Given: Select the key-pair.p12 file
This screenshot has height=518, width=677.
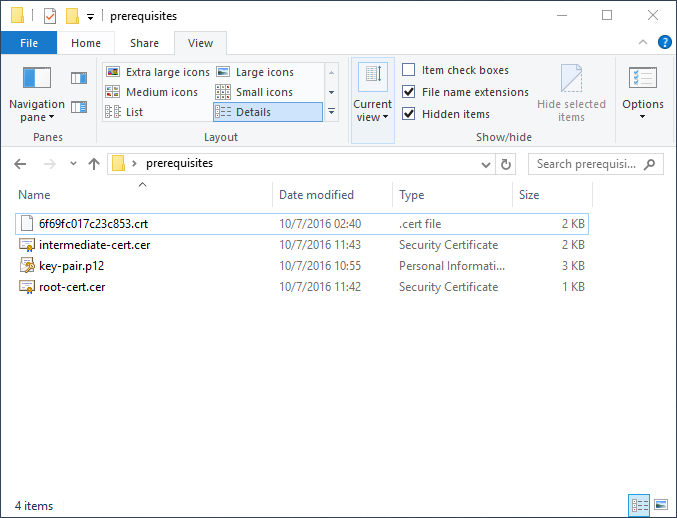Looking at the screenshot, I should [70, 266].
